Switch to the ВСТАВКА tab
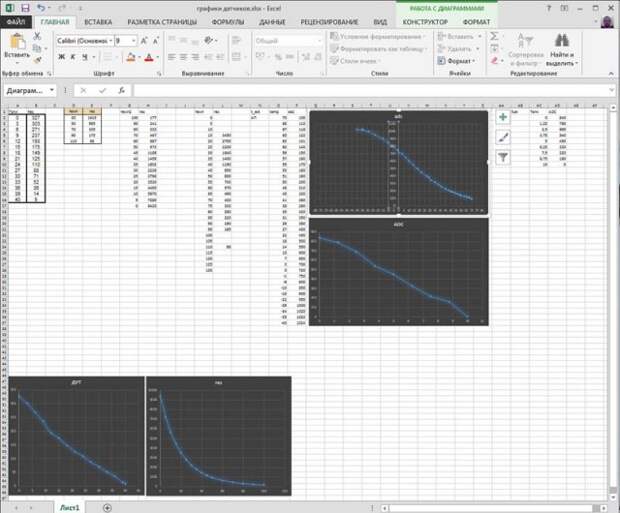 click(x=98, y=22)
